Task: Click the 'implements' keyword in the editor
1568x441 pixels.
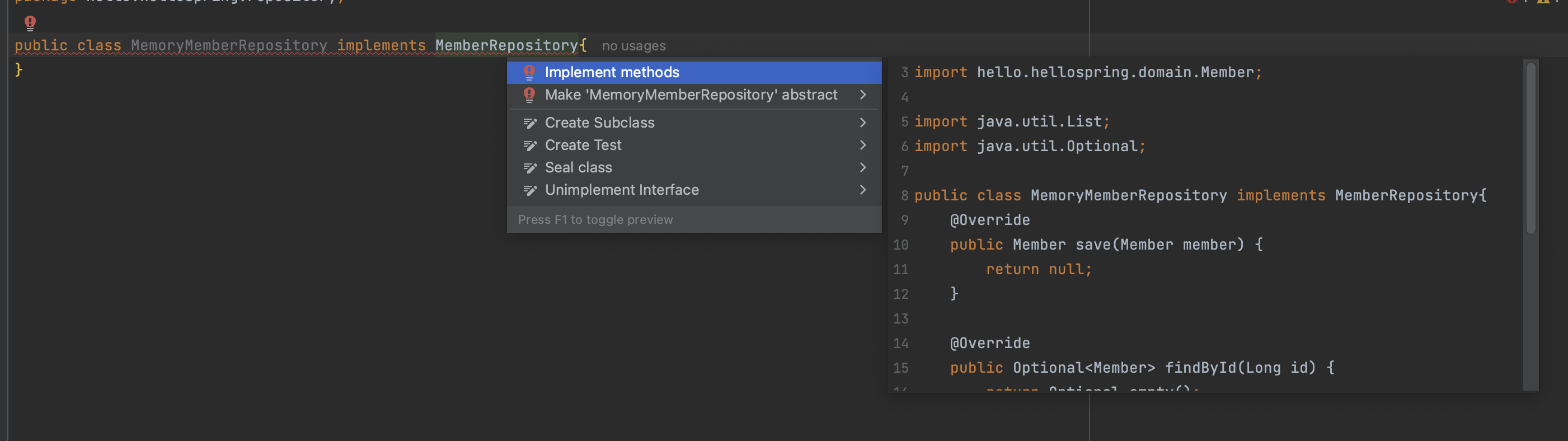Action: [x=381, y=46]
